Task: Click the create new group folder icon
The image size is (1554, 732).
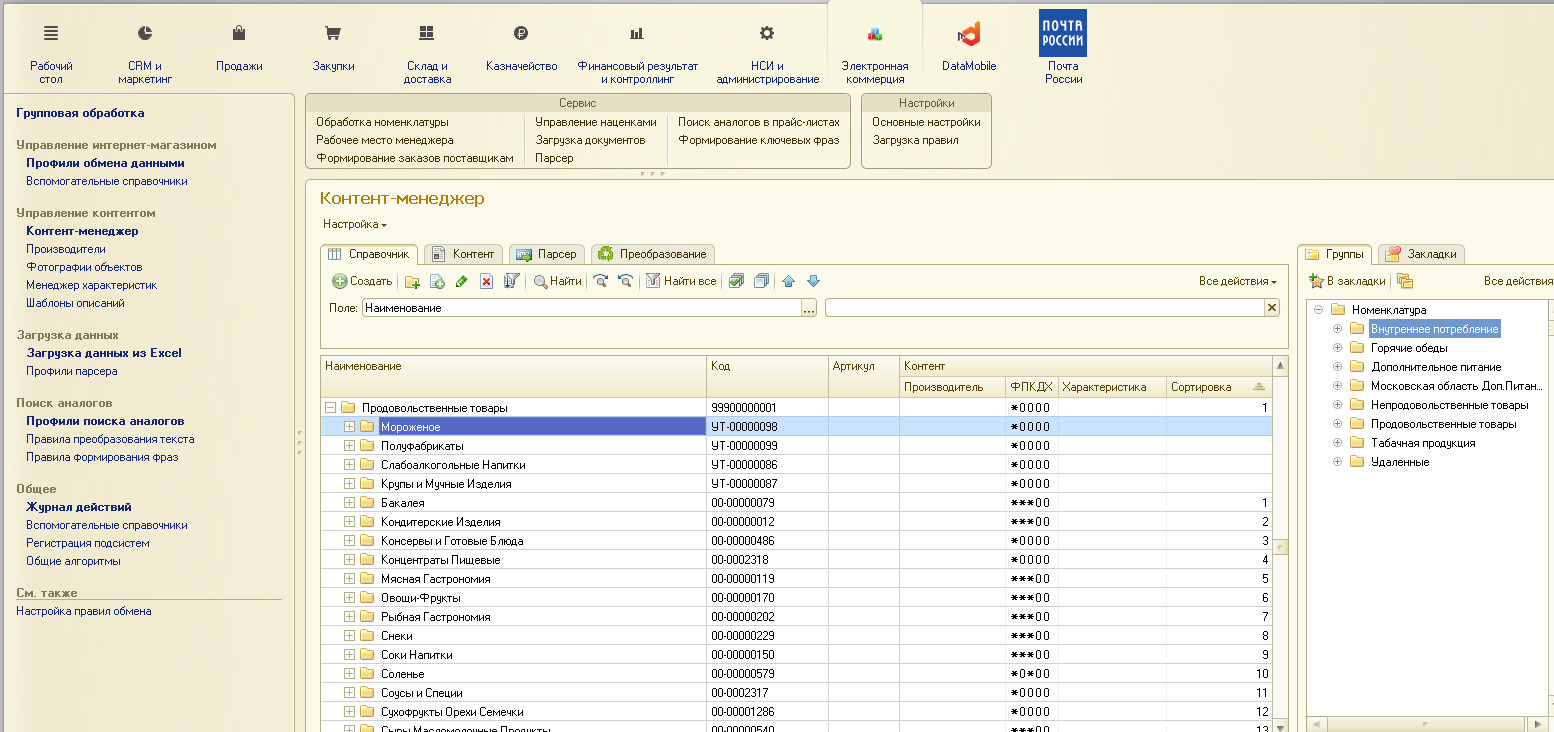Action: tap(412, 282)
